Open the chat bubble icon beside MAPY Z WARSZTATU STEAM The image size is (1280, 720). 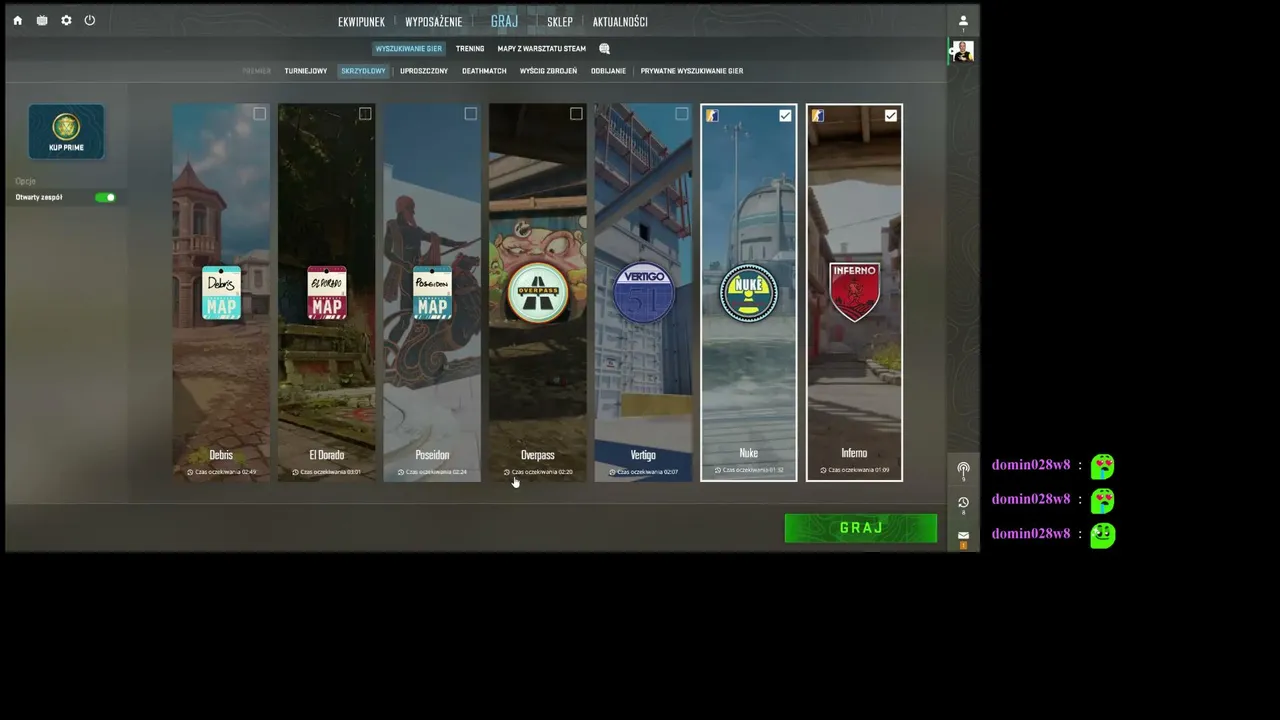pyautogui.click(x=604, y=48)
